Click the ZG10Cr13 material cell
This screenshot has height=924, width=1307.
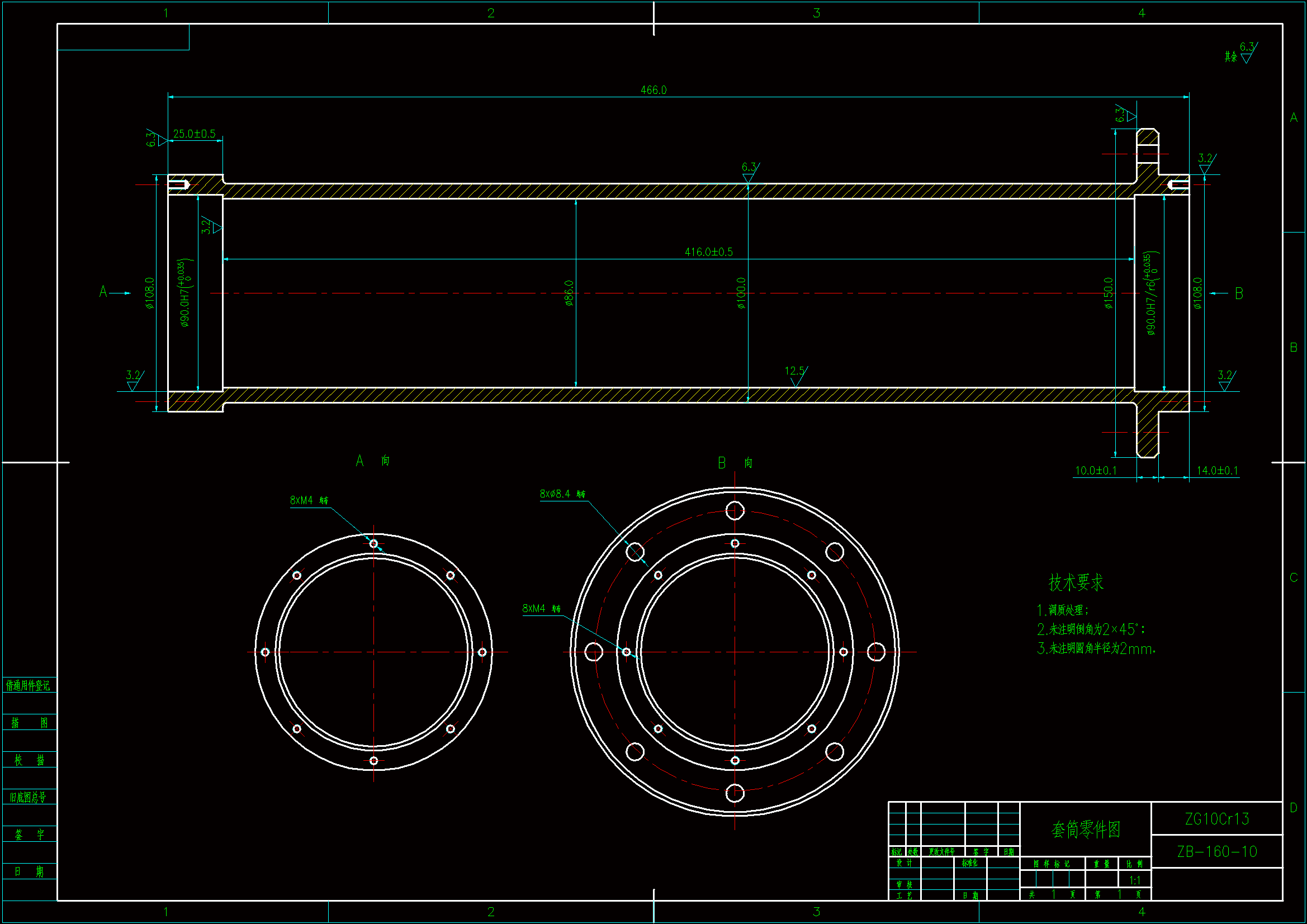(1216, 819)
